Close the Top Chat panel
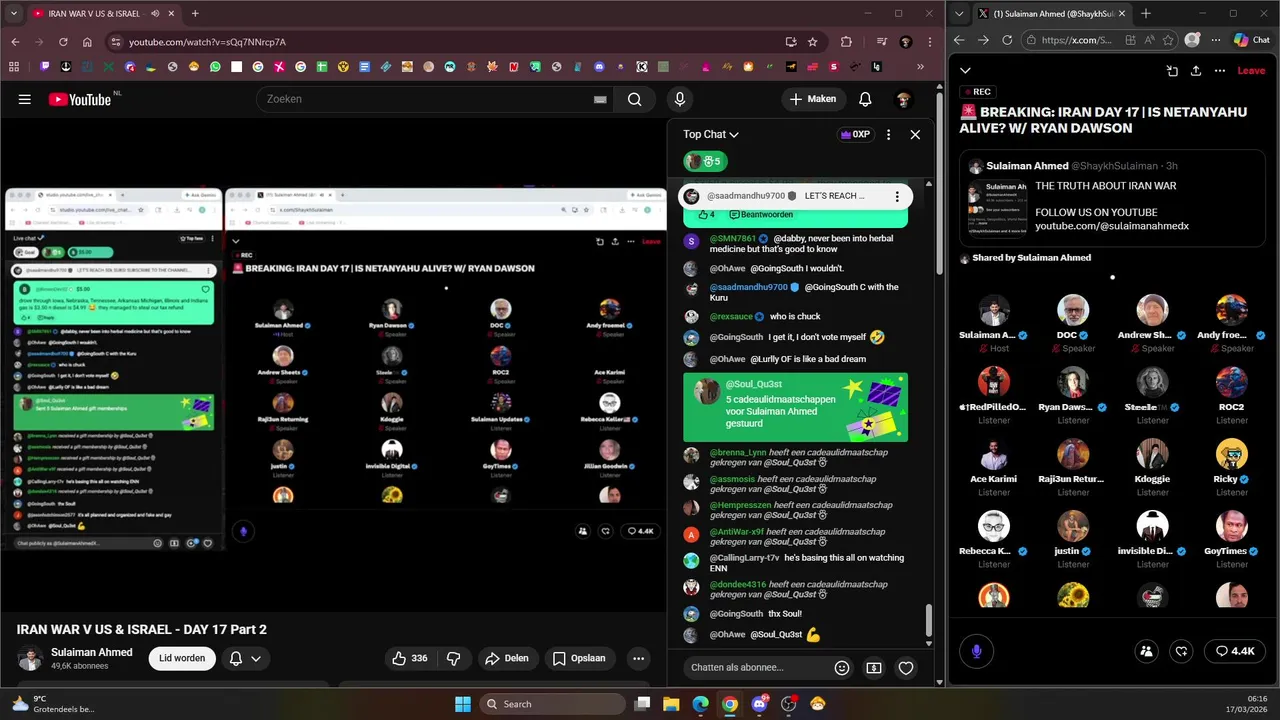The height and width of the screenshot is (720, 1280). 915,134
